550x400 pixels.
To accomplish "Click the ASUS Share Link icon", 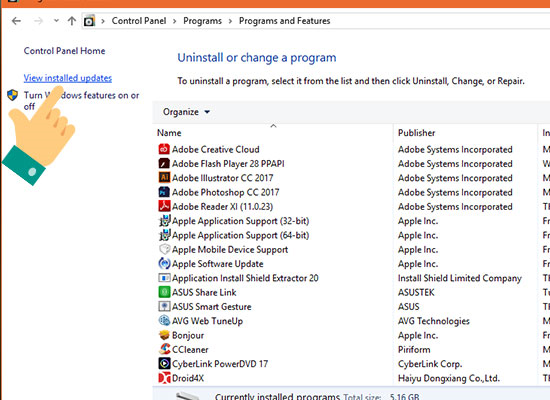I will click(x=164, y=292).
